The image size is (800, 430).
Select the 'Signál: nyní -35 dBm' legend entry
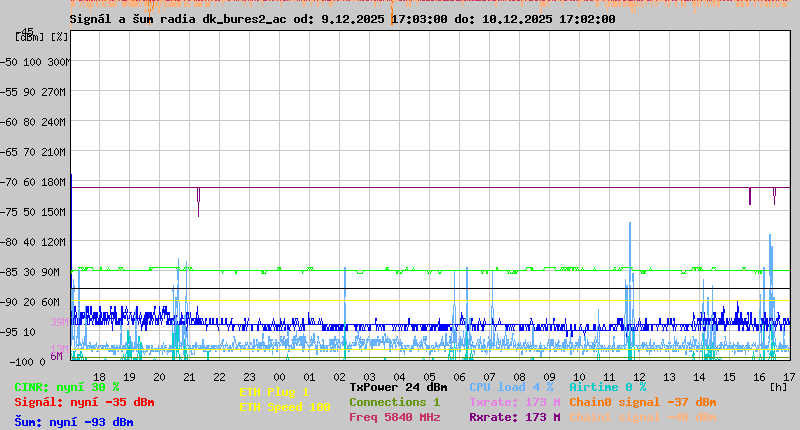84,402
